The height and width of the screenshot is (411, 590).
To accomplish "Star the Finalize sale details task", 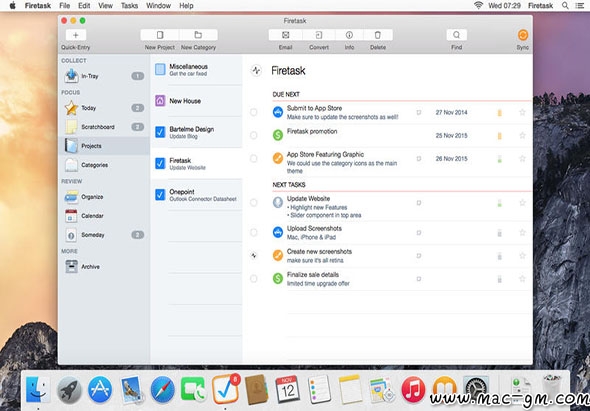I will (x=522, y=279).
